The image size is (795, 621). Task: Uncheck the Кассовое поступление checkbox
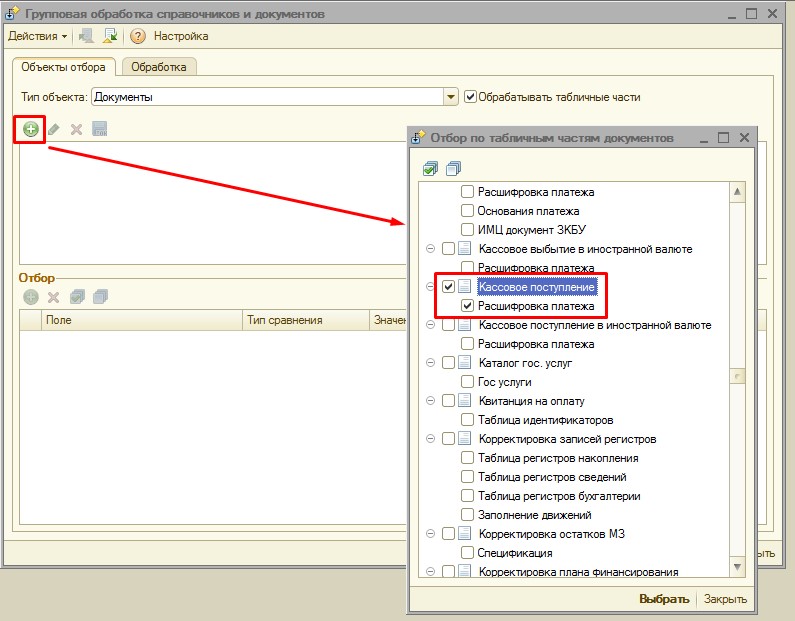448,287
